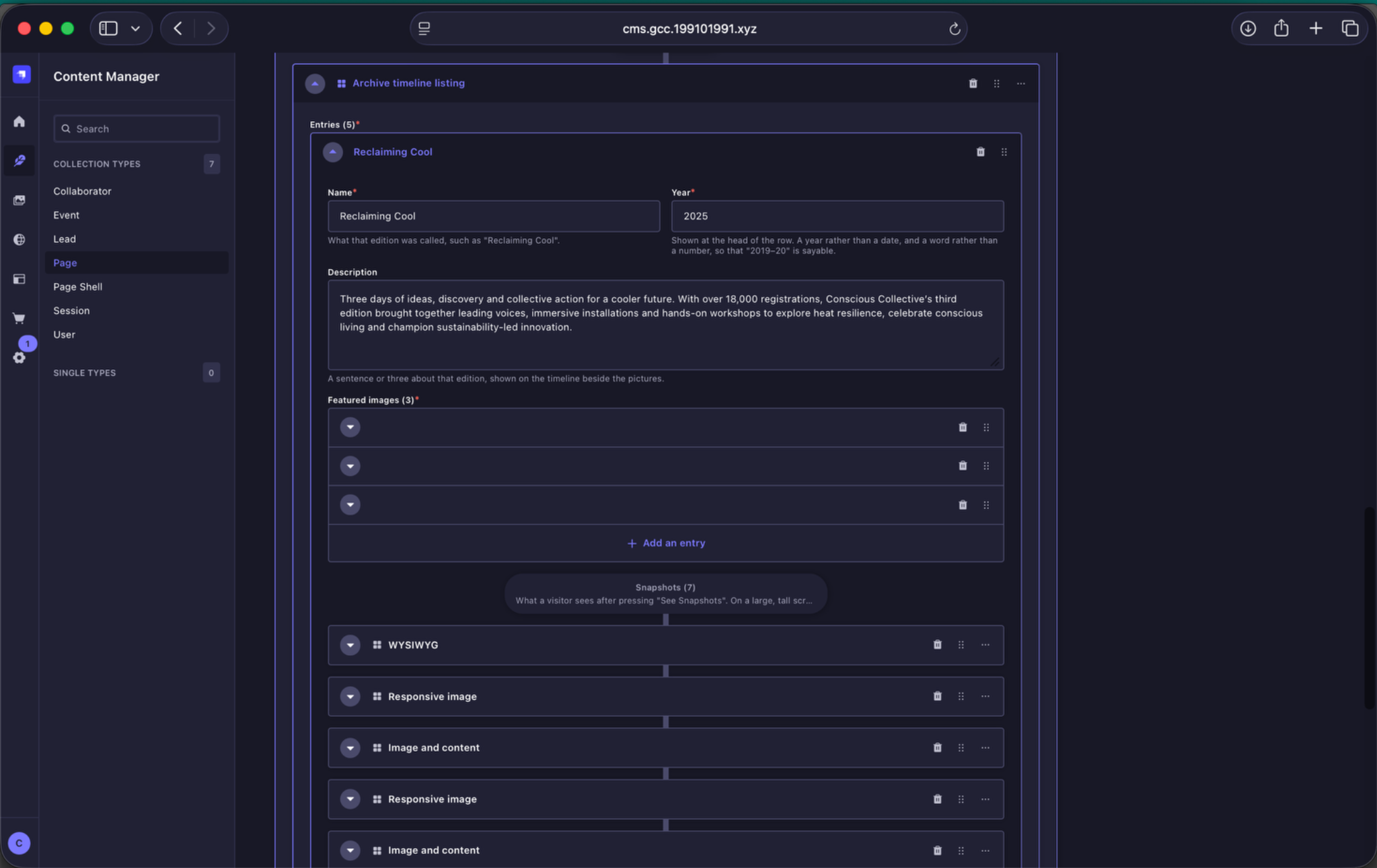Image resolution: width=1377 pixels, height=868 pixels.
Task: Expand the first Responsive image block
Action: coord(350,697)
